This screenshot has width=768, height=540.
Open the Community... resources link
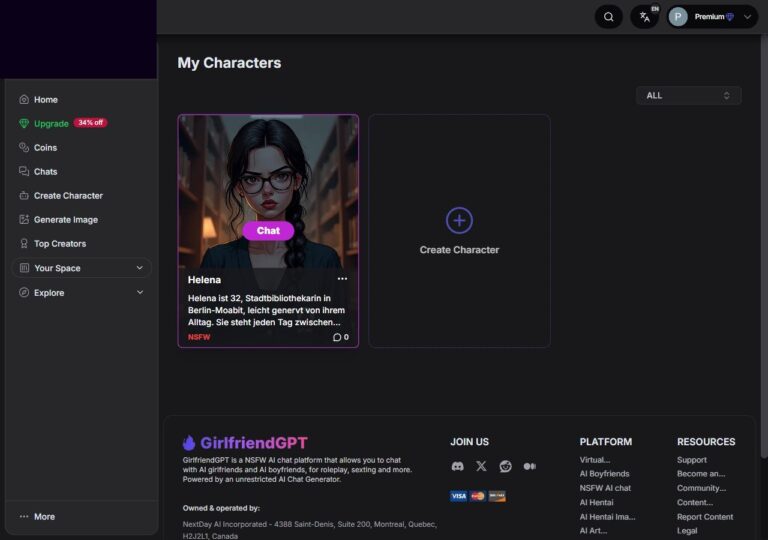point(701,488)
